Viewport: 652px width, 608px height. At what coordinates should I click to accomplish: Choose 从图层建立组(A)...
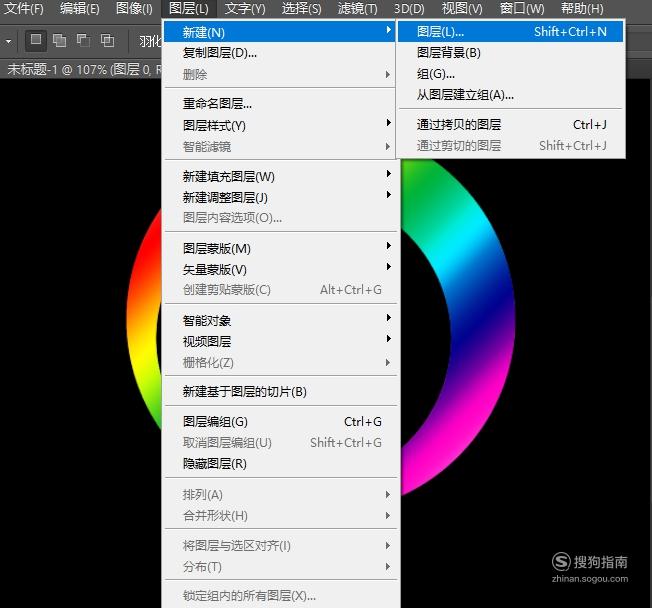[511, 95]
